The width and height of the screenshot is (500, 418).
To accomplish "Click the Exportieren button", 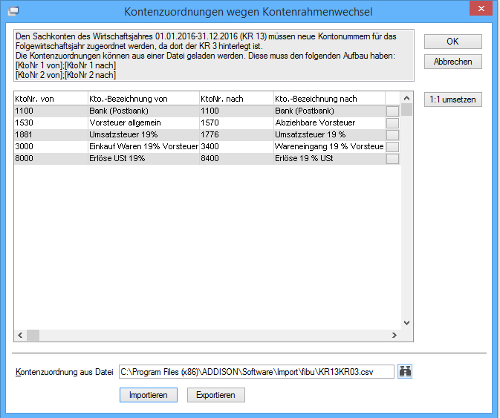I will tap(216, 395).
